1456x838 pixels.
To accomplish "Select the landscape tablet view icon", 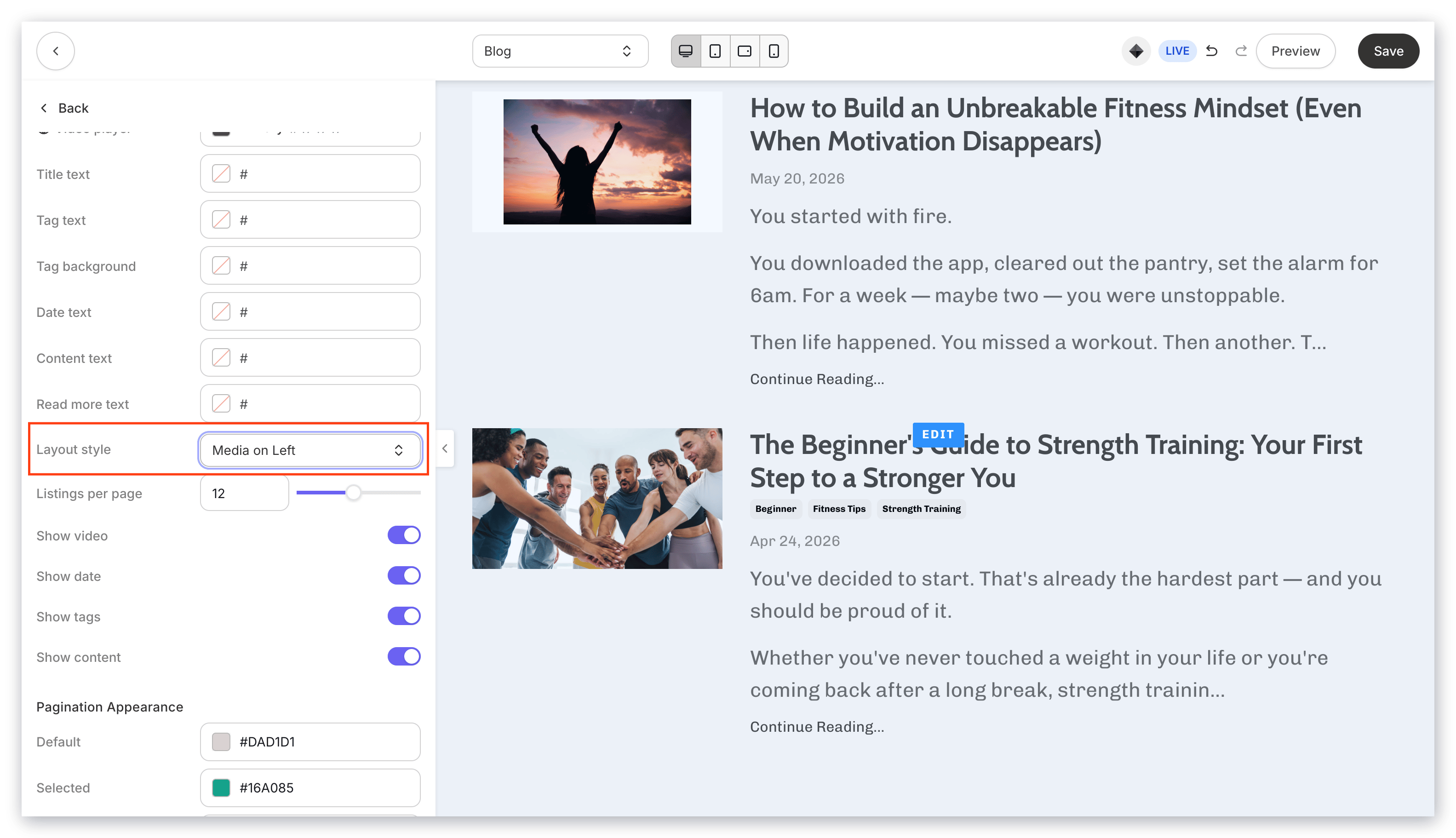I will 744,51.
